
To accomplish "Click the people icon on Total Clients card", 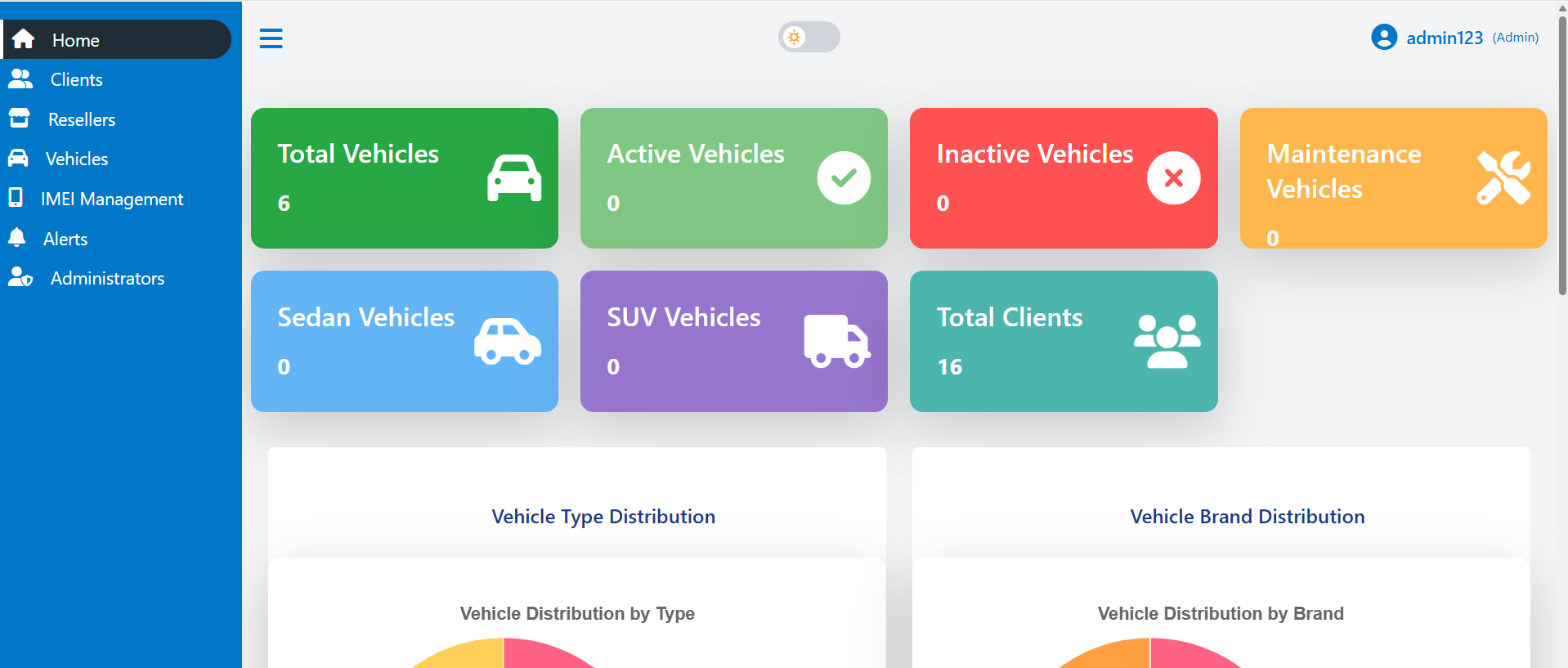I will point(1167,341).
